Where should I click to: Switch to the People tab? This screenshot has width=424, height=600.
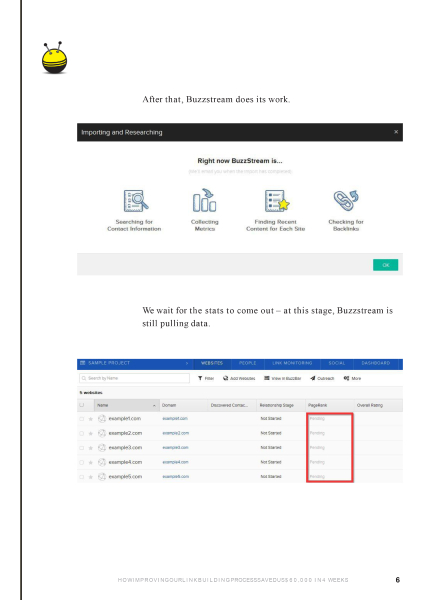tap(247, 363)
